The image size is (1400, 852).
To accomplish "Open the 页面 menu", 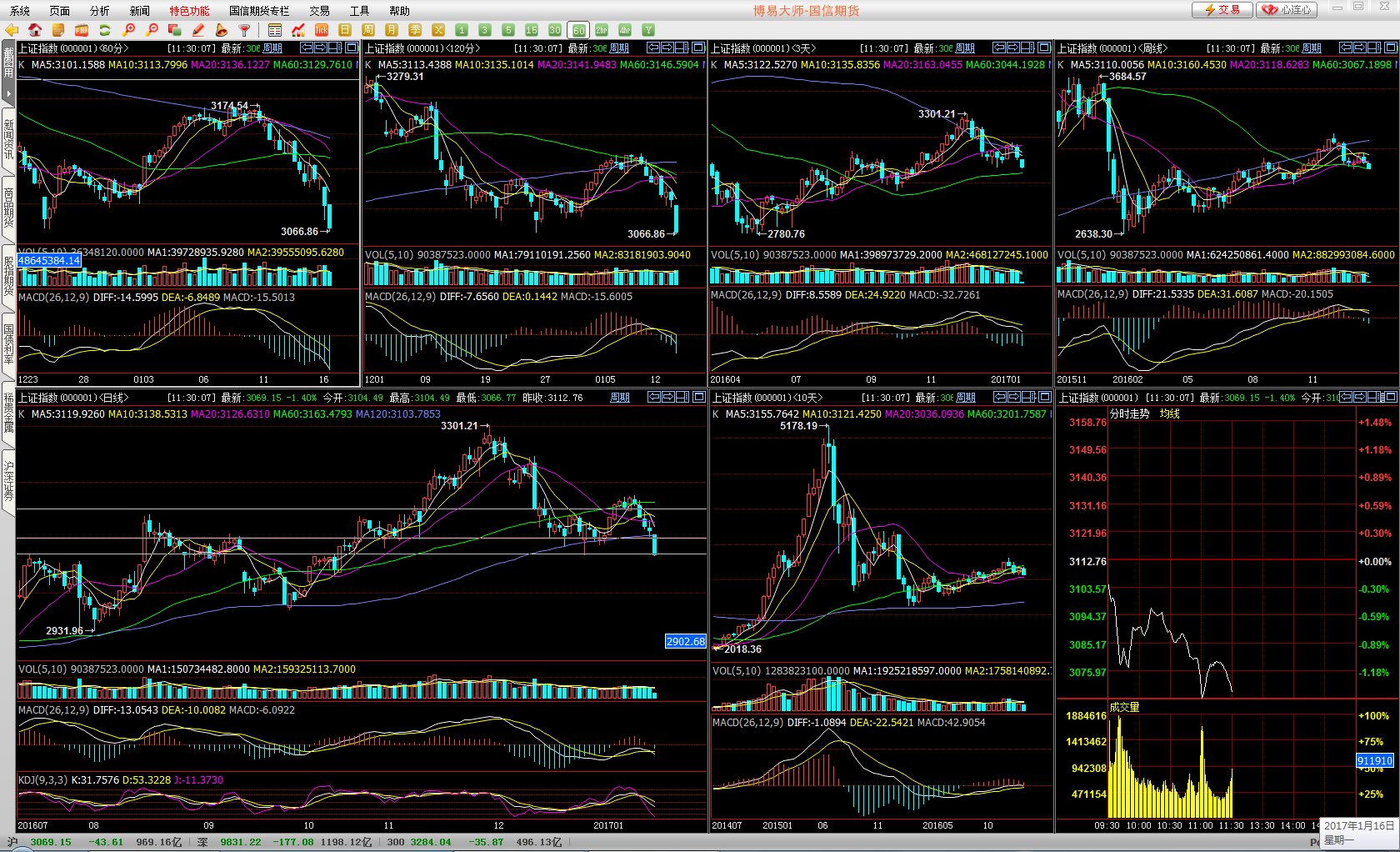I will click(60, 11).
